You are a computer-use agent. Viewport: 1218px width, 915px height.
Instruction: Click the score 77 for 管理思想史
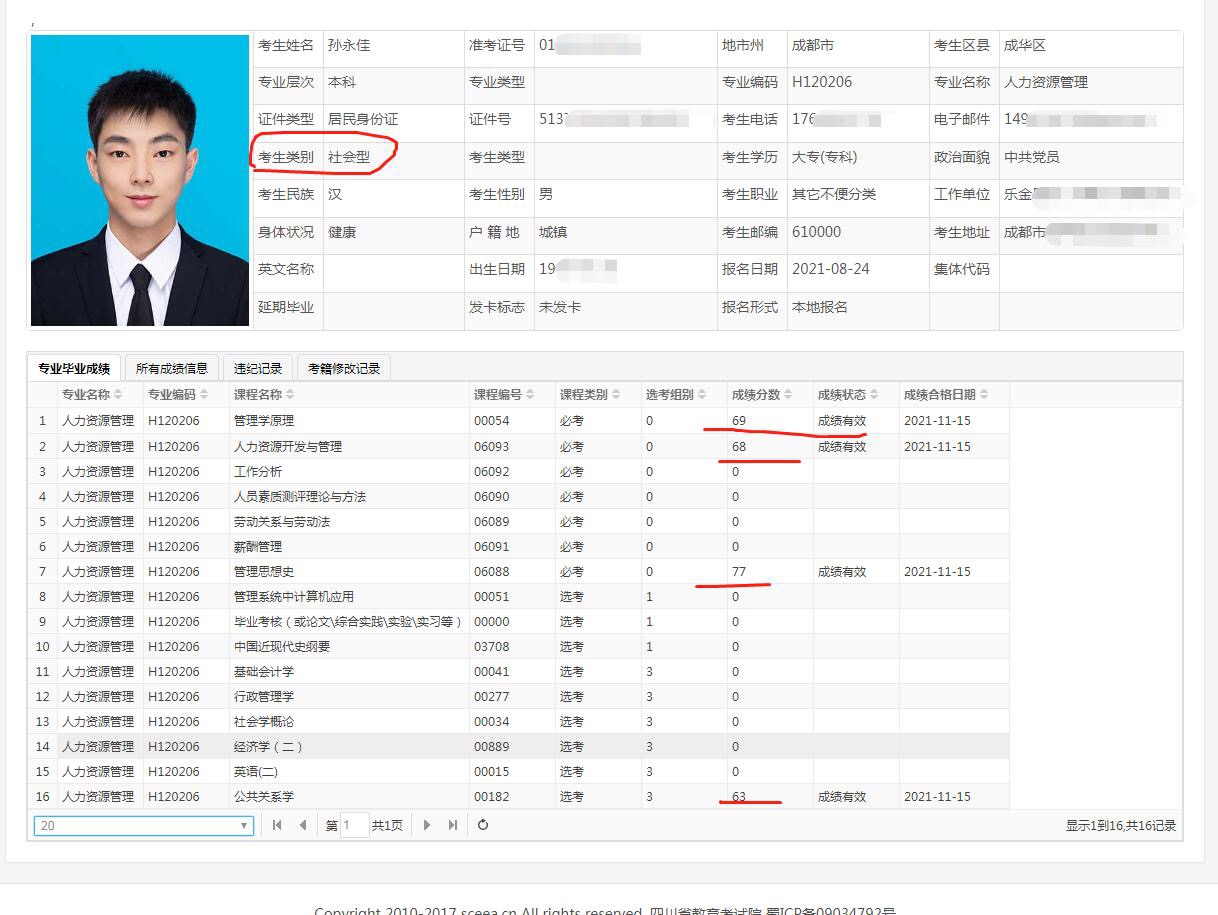point(739,571)
